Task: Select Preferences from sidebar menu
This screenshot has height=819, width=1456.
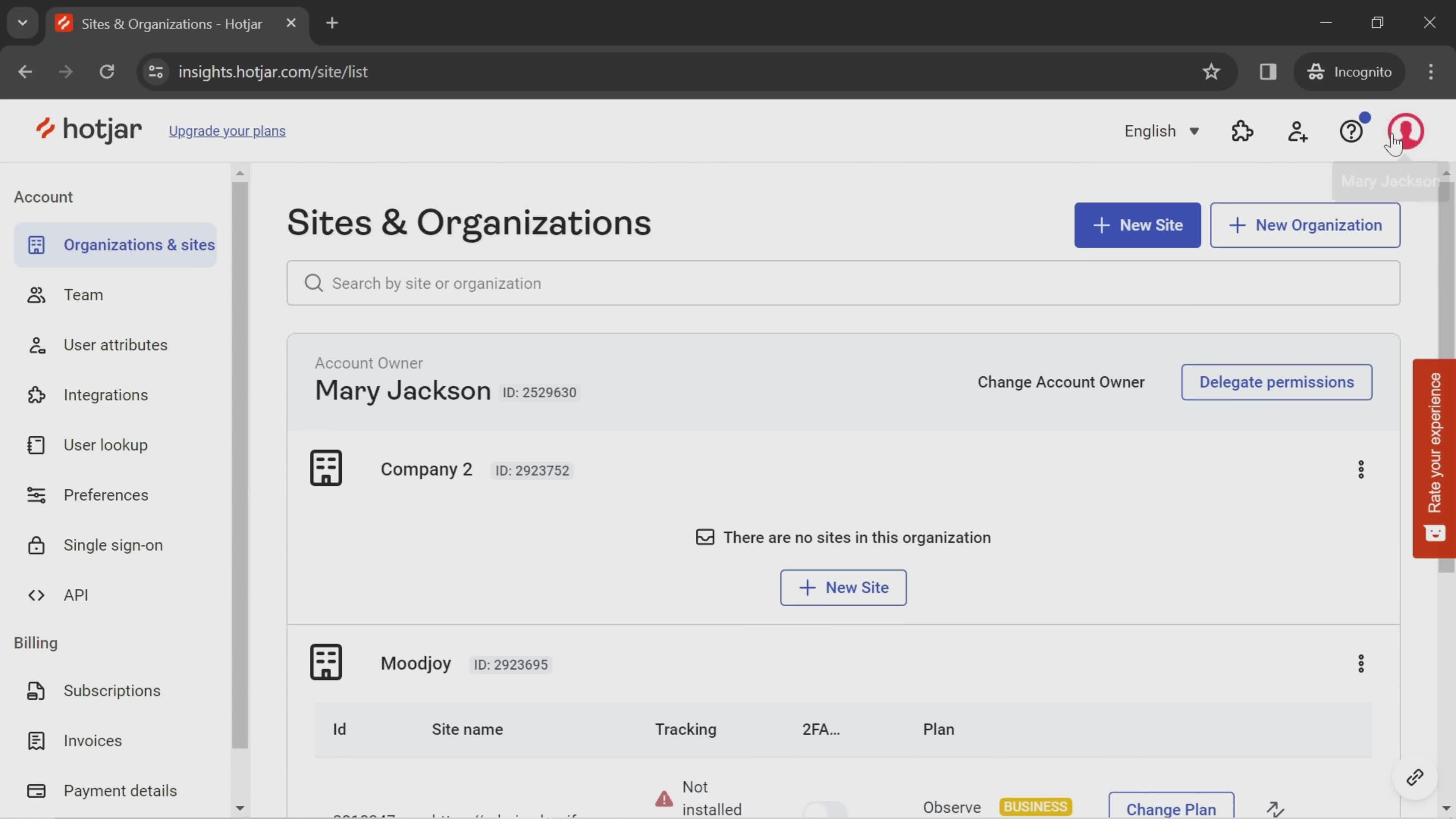Action: 105,494
